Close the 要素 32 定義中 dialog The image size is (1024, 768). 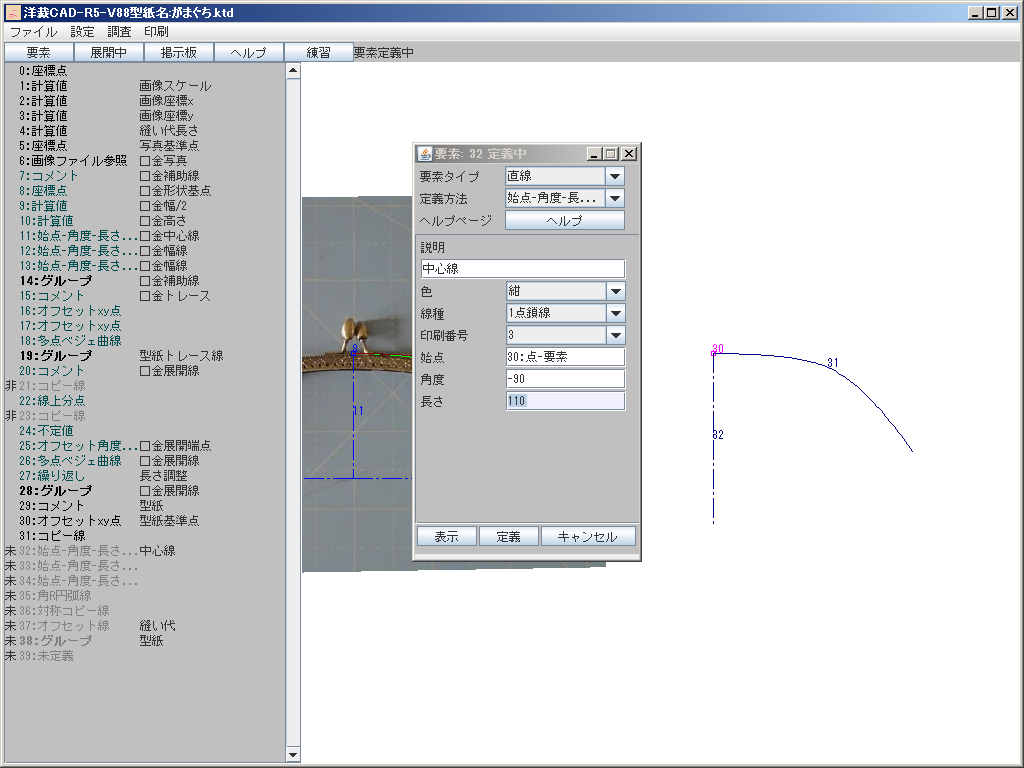628,153
